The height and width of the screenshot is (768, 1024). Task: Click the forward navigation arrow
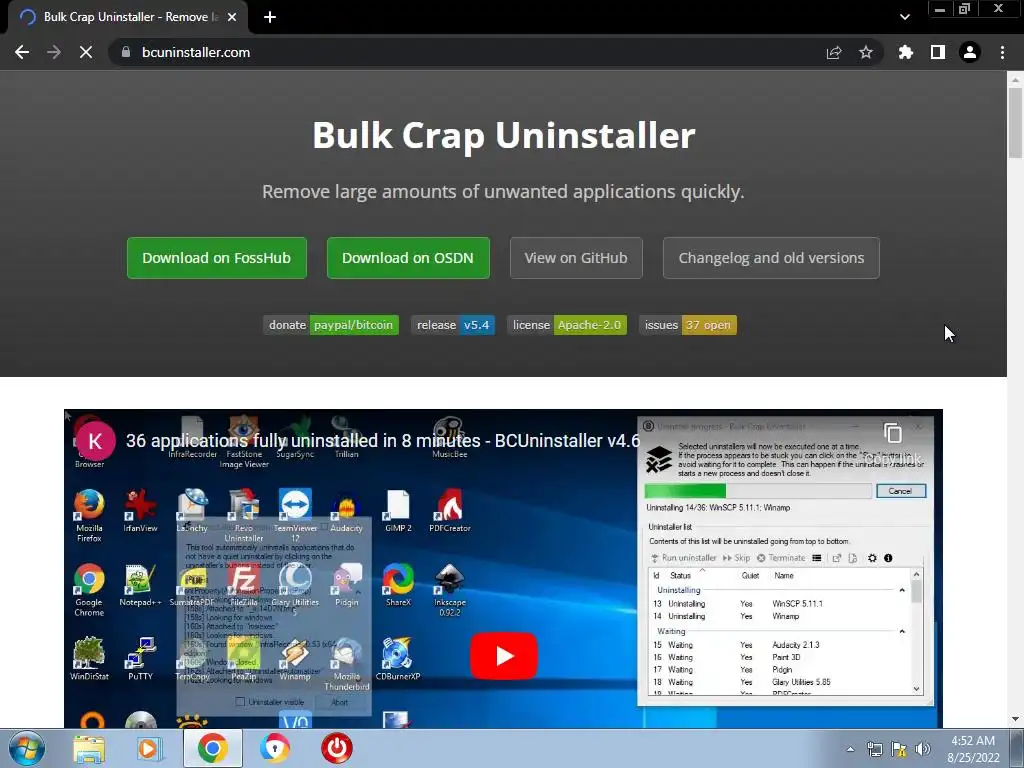pos(54,52)
